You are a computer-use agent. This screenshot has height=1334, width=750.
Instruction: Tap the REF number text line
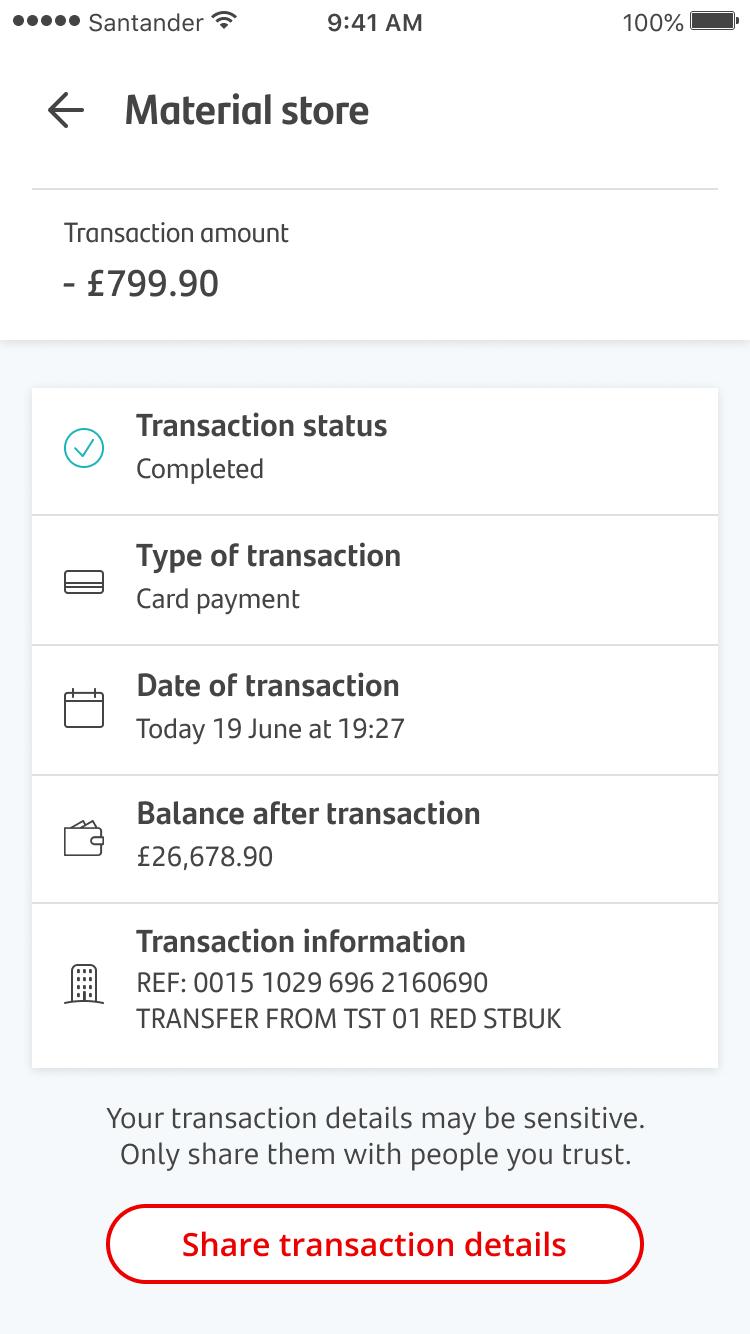click(x=312, y=983)
